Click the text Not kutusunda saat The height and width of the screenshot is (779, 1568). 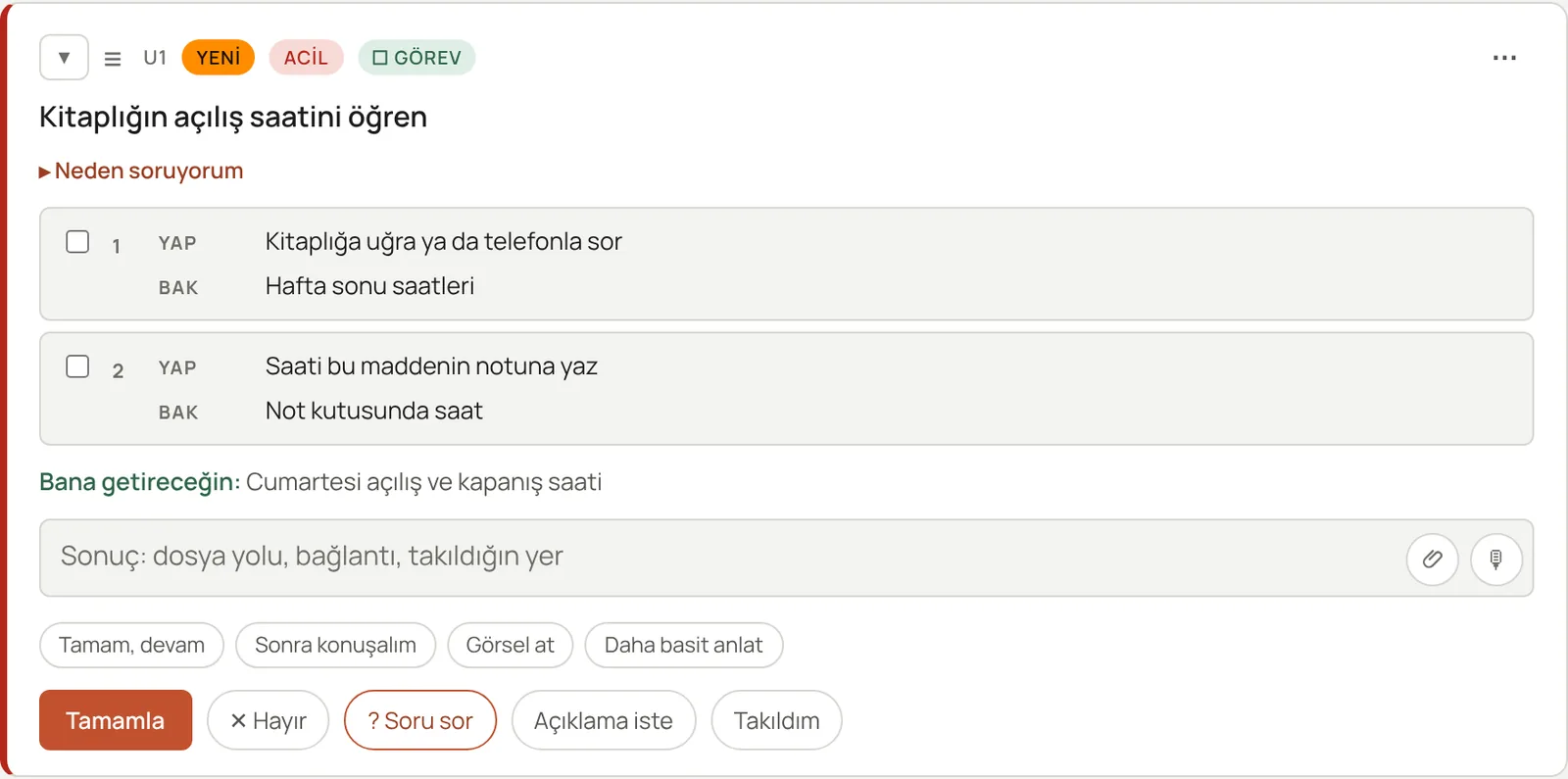point(374,411)
